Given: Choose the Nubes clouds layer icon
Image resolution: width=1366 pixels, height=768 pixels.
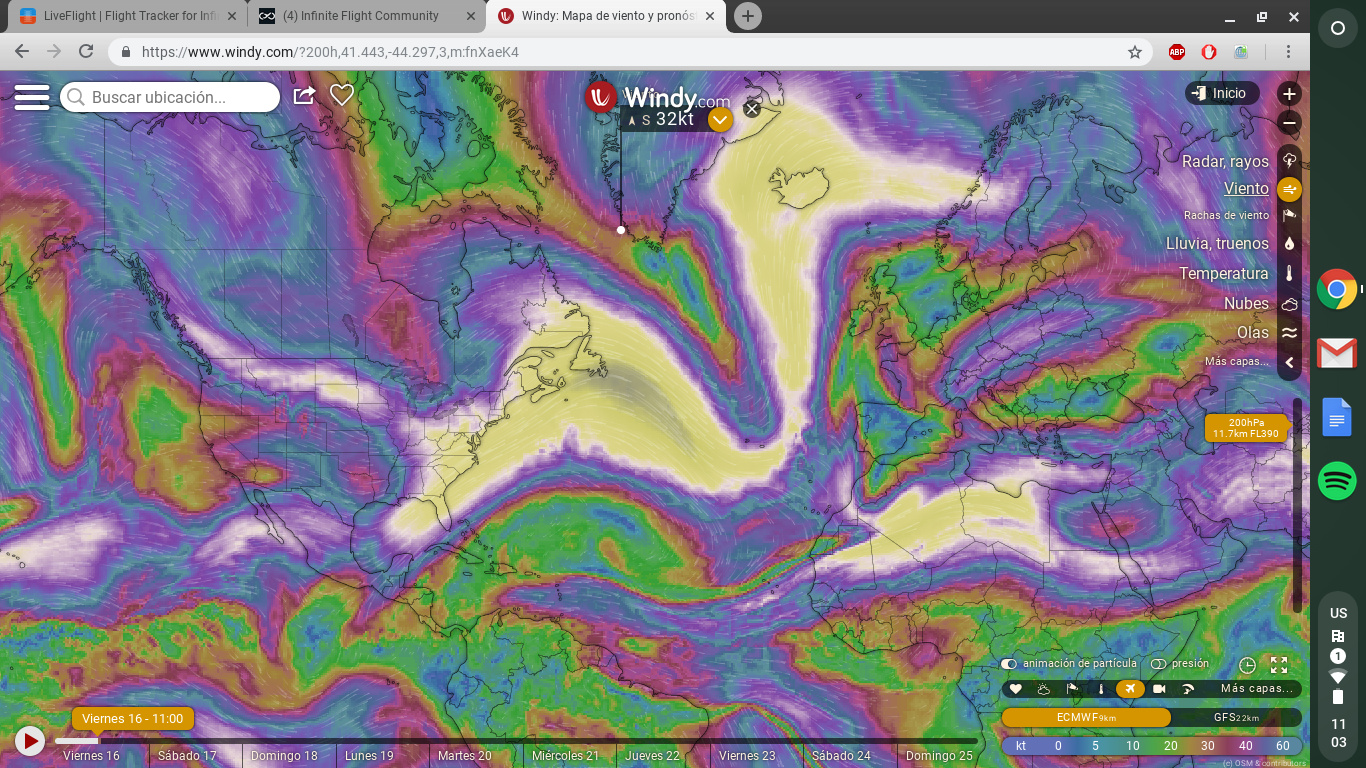Looking at the screenshot, I should pyautogui.click(x=1289, y=304).
